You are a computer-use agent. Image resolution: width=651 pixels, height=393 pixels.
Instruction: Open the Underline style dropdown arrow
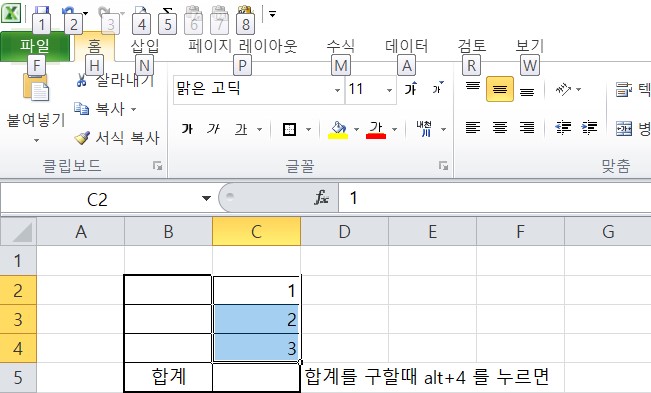tap(259, 129)
